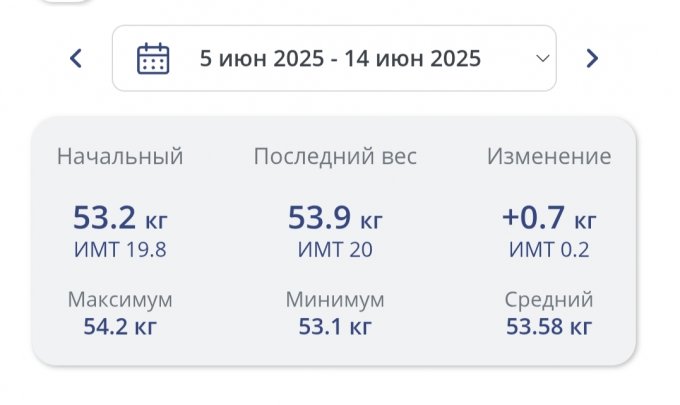Select the average weight 53.58 кг

(x=549, y=325)
